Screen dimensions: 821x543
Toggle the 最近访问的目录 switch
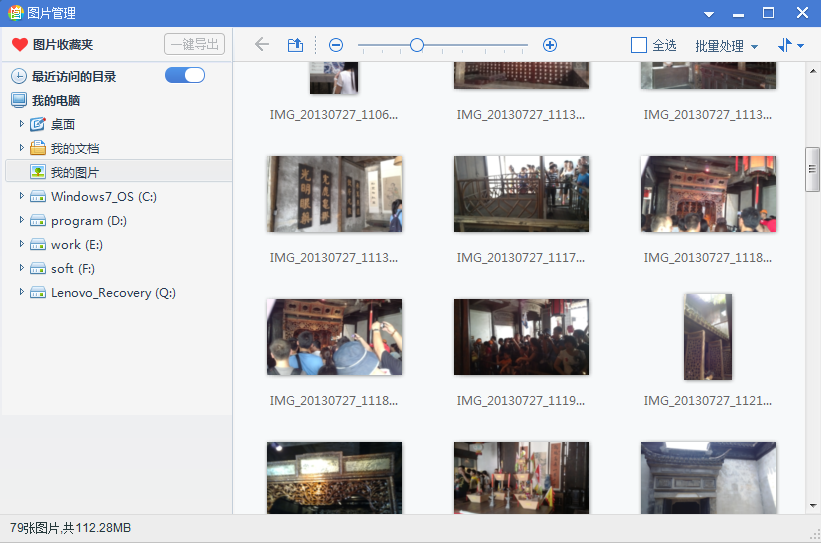pos(185,76)
